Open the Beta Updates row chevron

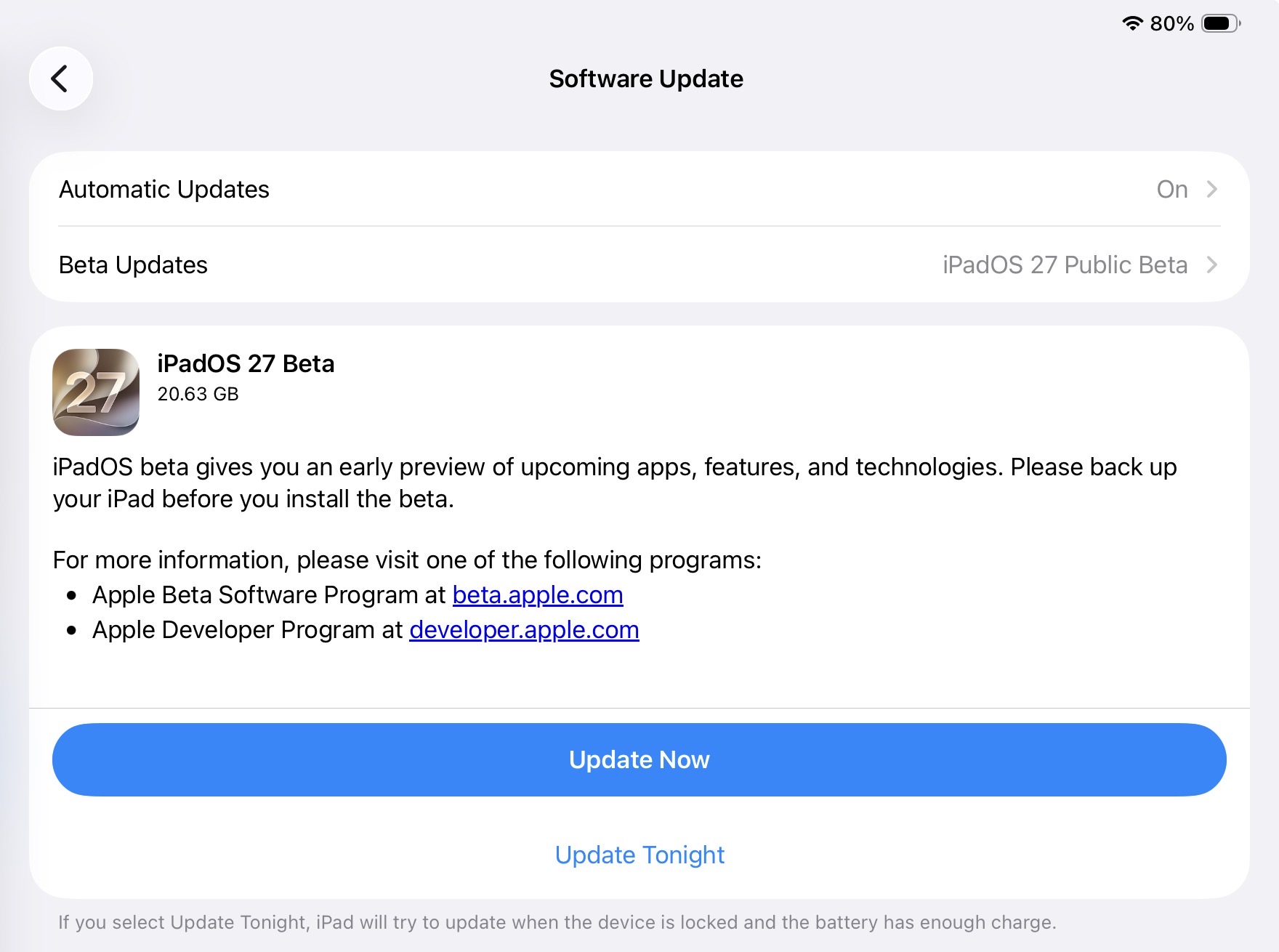pyautogui.click(x=1211, y=265)
